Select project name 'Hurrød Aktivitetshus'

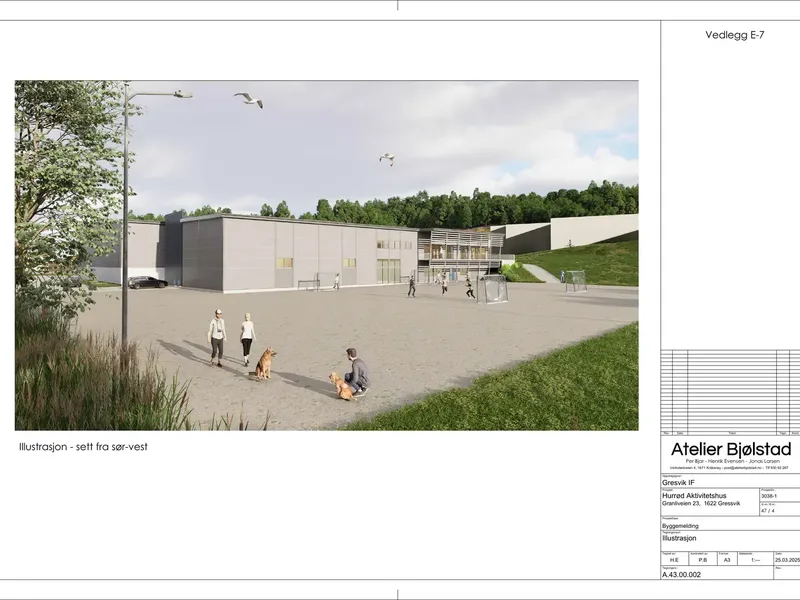click(694, 495)
